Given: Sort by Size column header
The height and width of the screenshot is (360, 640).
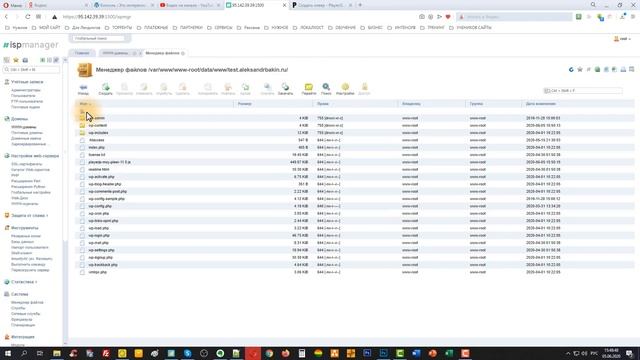Looking at the screenshot, I should 273,104.
